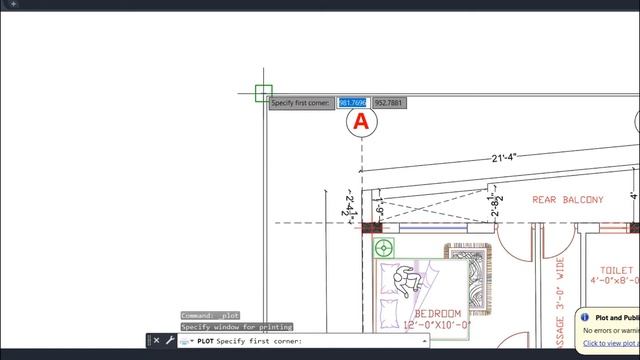This screenshot has width=640, height=360.
Task: Click the highlighted X coordinate field 981.7696
Action: (x=353, y=103)
